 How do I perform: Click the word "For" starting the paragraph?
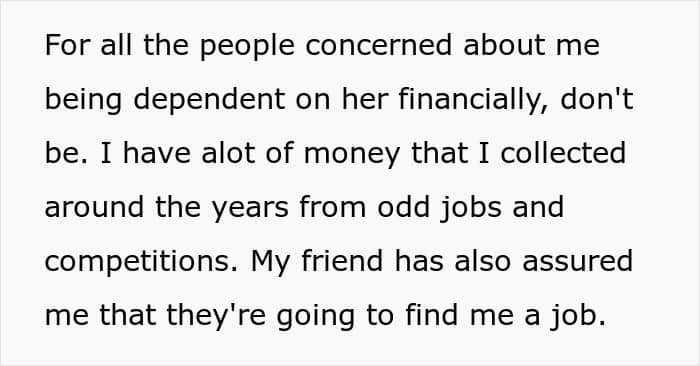[67, 45]
